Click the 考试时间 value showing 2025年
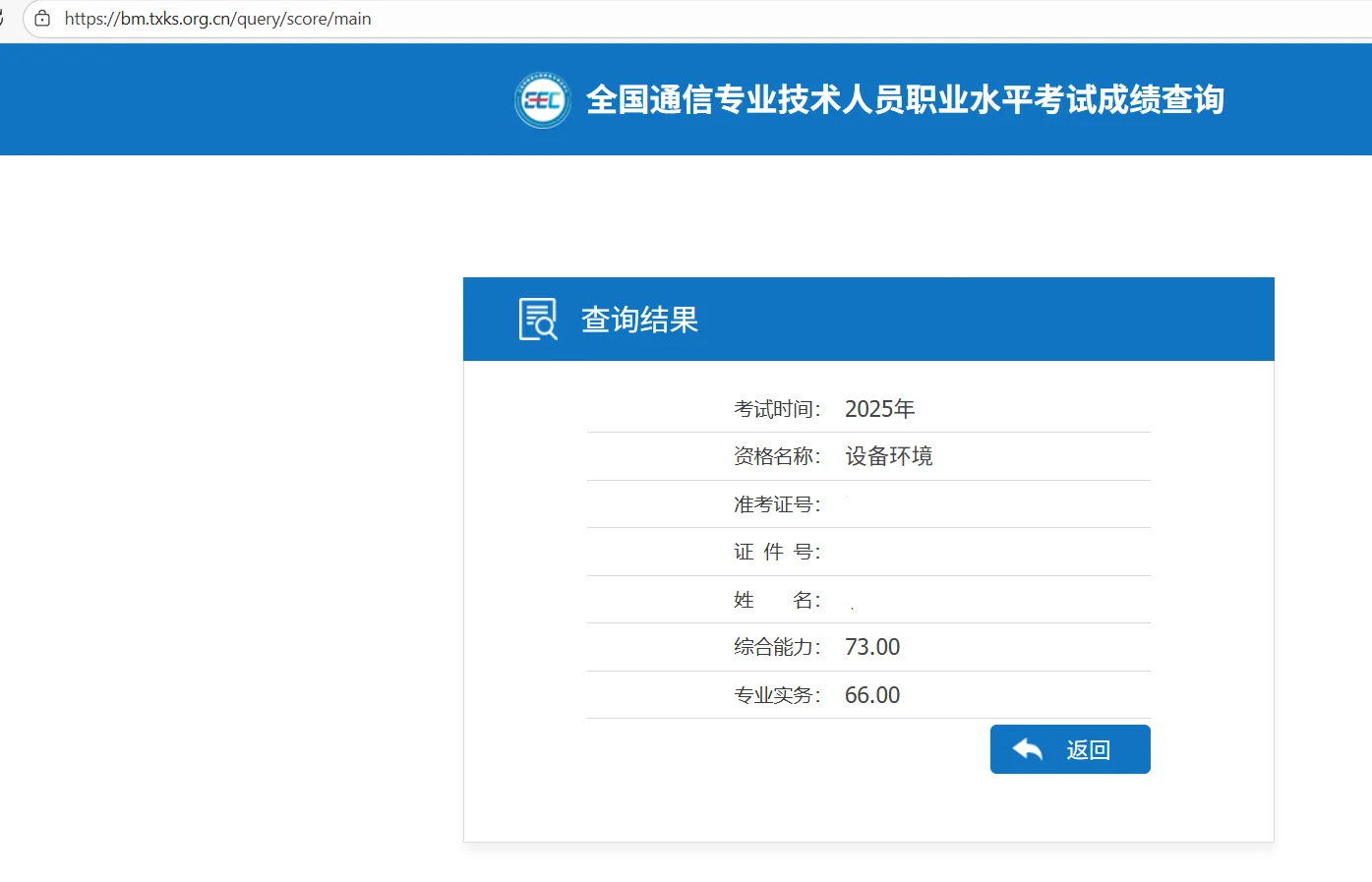 pos(879,408)
